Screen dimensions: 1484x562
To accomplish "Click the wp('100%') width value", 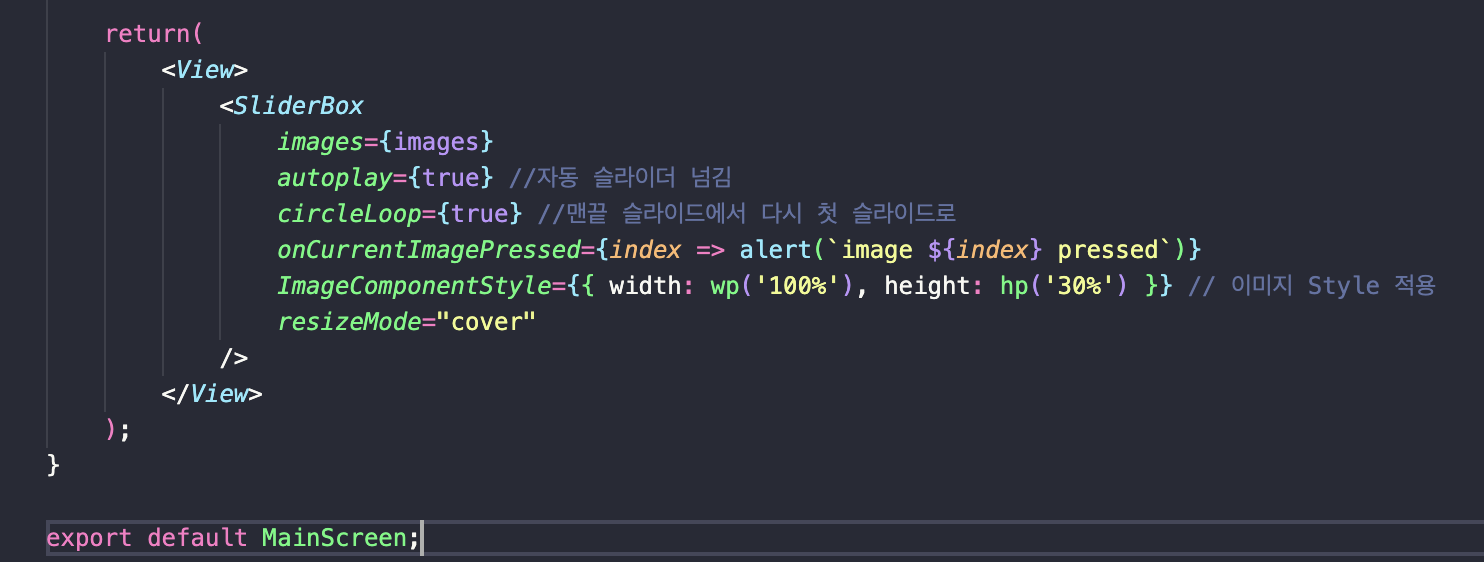I will 781,285.
